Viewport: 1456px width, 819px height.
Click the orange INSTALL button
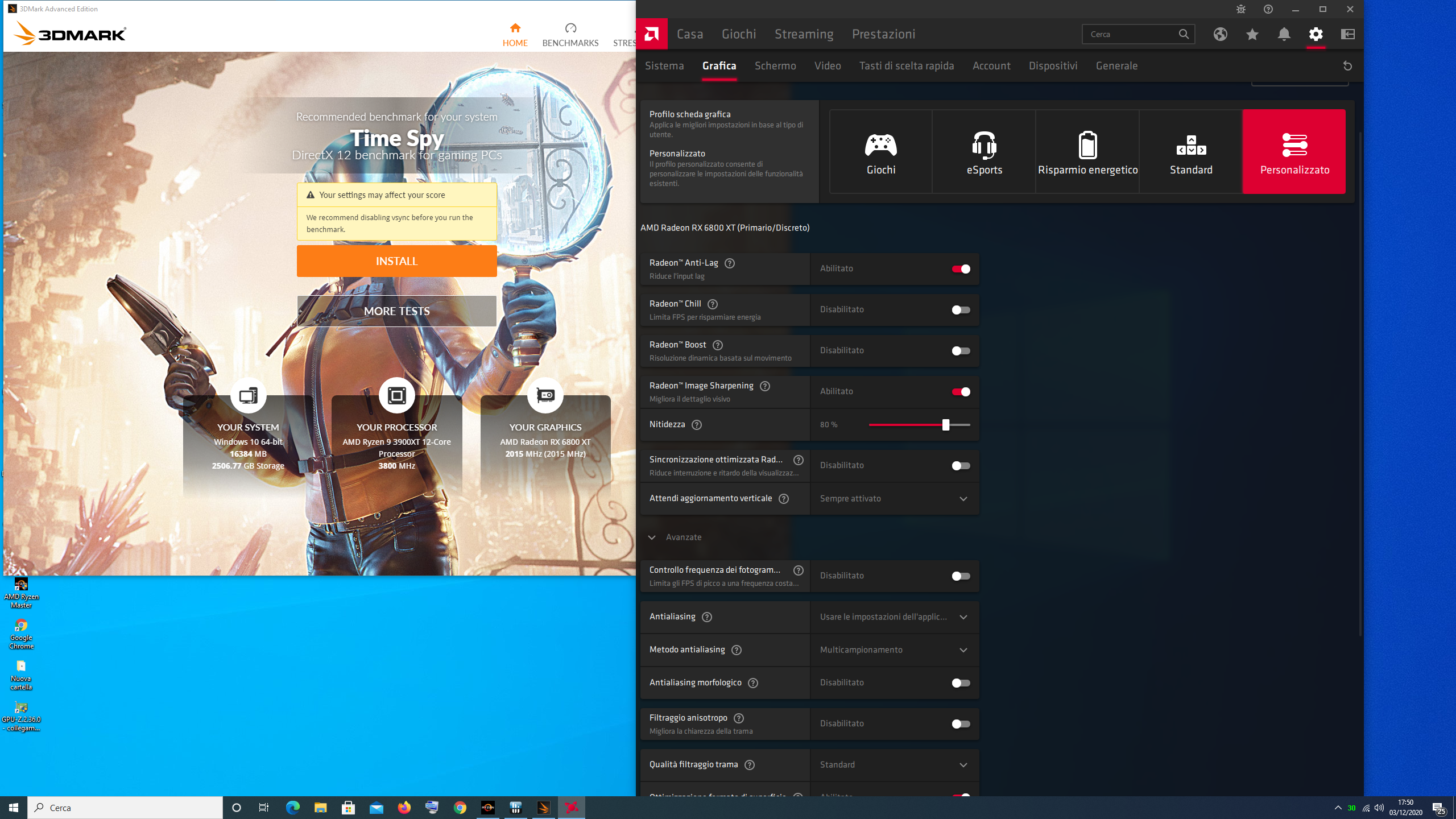396,261
